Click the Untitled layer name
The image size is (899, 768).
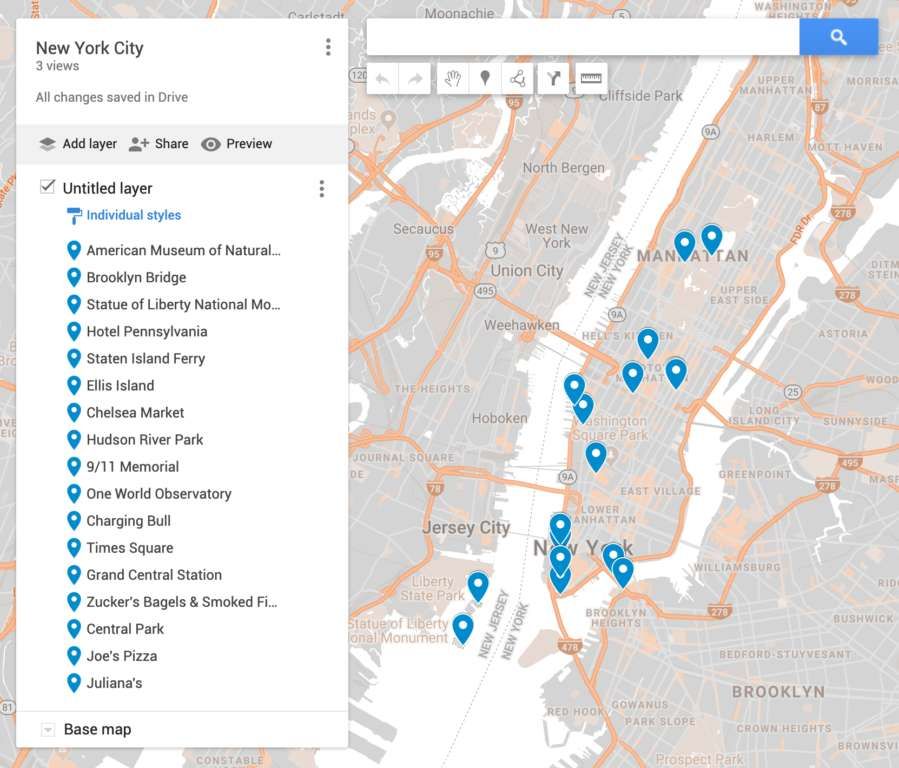tap(107, 189)
